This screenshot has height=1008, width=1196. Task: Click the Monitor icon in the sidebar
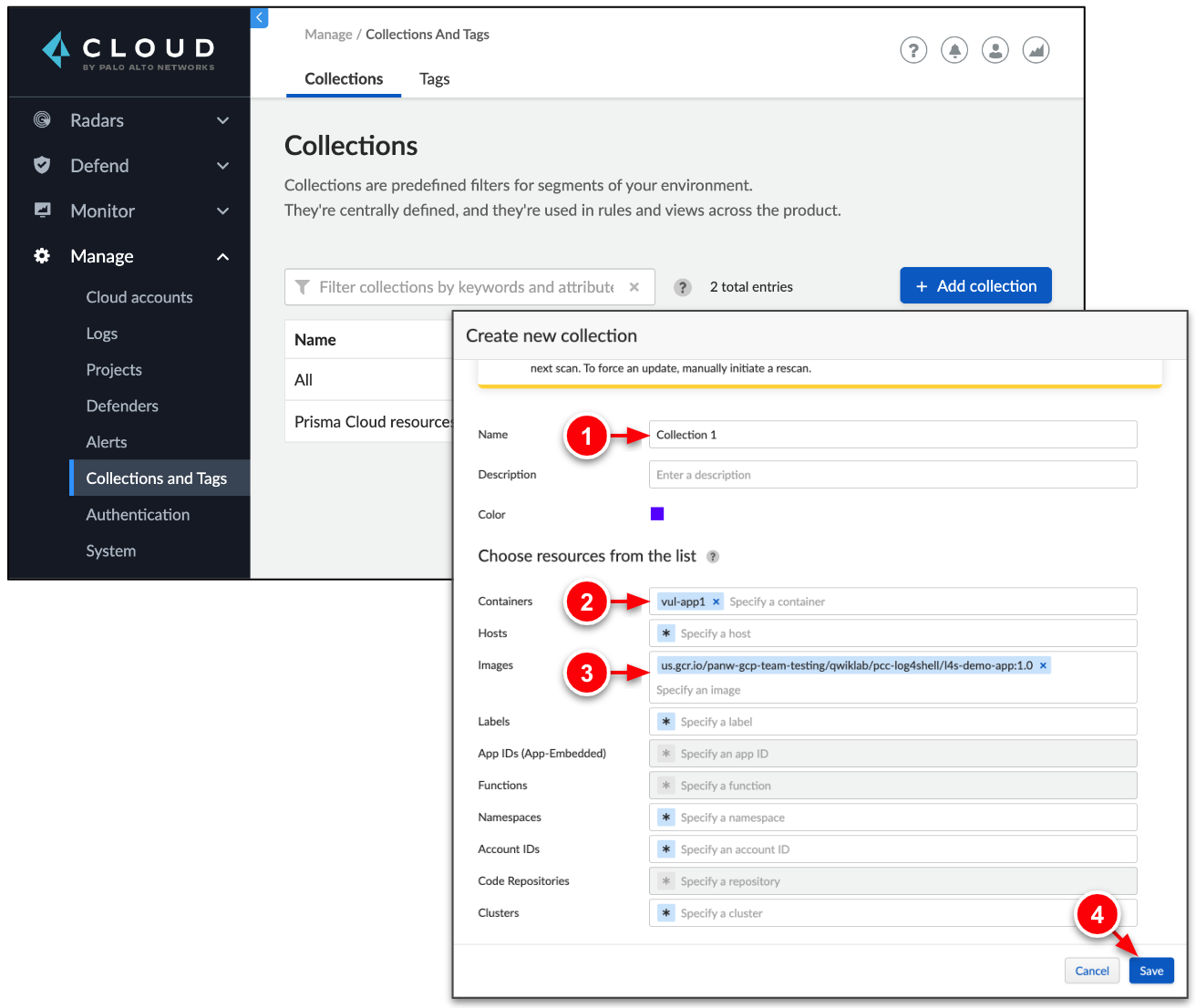click(x=42, y=211)
